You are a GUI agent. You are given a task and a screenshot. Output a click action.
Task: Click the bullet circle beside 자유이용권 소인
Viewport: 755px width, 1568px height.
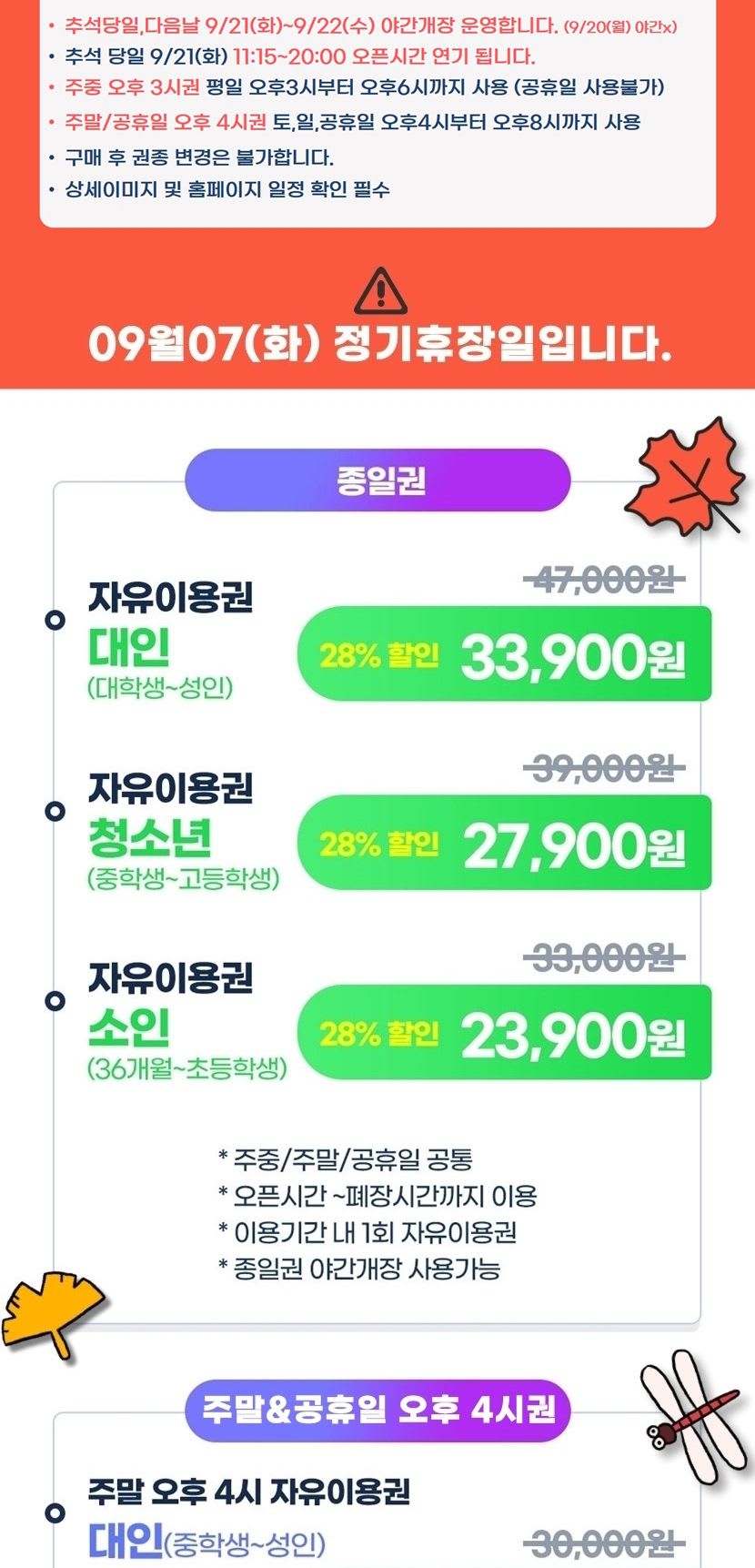point(55,1000)
